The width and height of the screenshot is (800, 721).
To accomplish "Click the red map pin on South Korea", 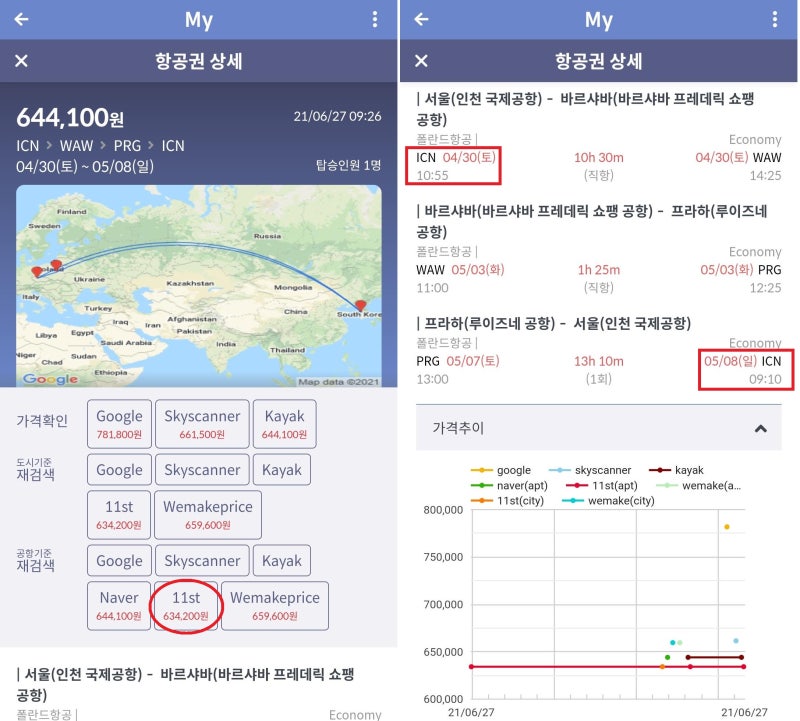I will (x=361, y=305).
